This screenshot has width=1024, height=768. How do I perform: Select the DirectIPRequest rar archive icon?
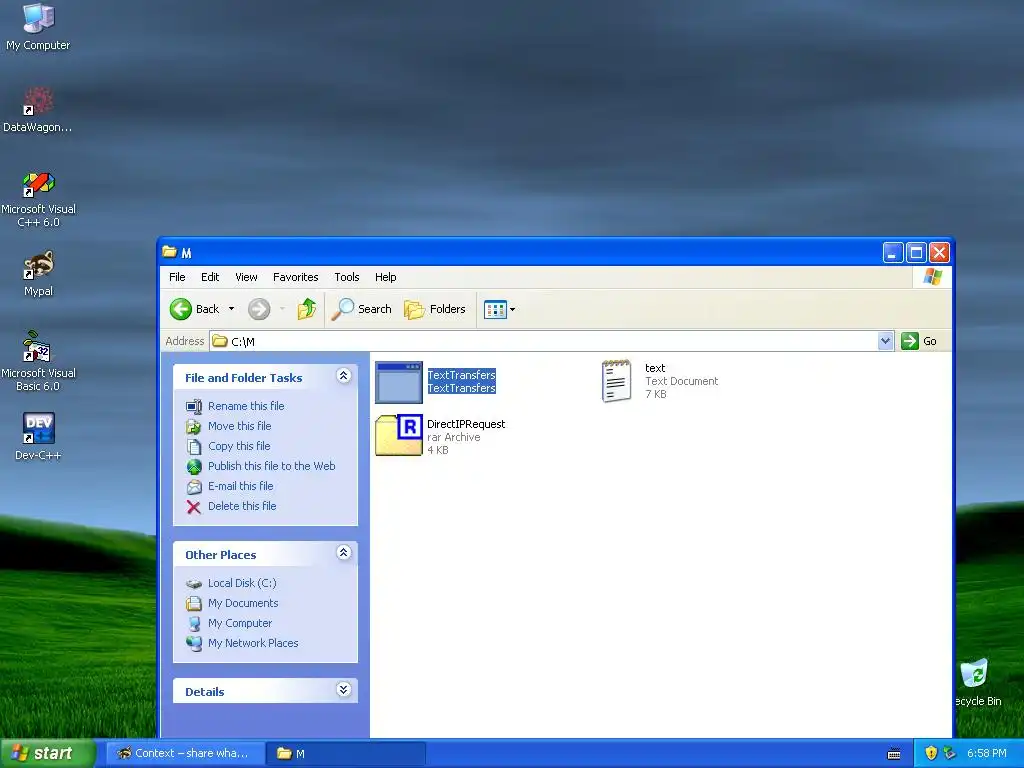pyautogui.click(x=399, y=434)
